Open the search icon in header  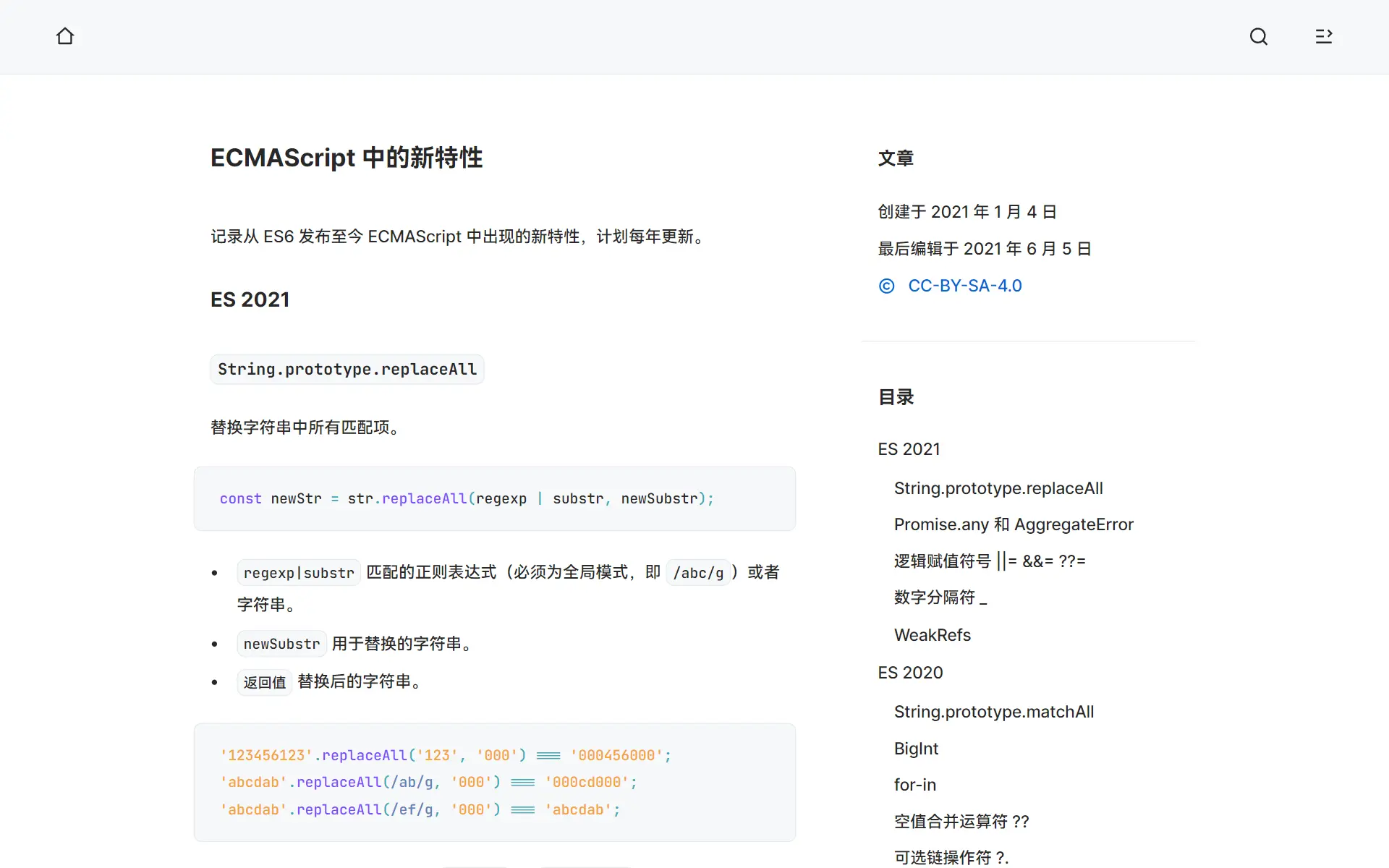pos(1258,36)
